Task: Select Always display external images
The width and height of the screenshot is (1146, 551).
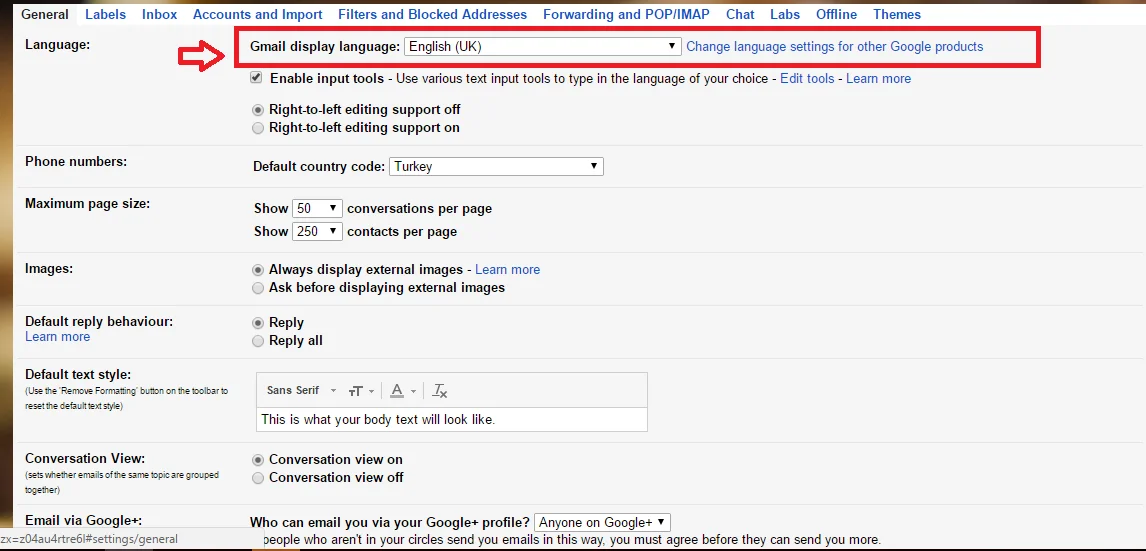Action: [x=257, y=270]
